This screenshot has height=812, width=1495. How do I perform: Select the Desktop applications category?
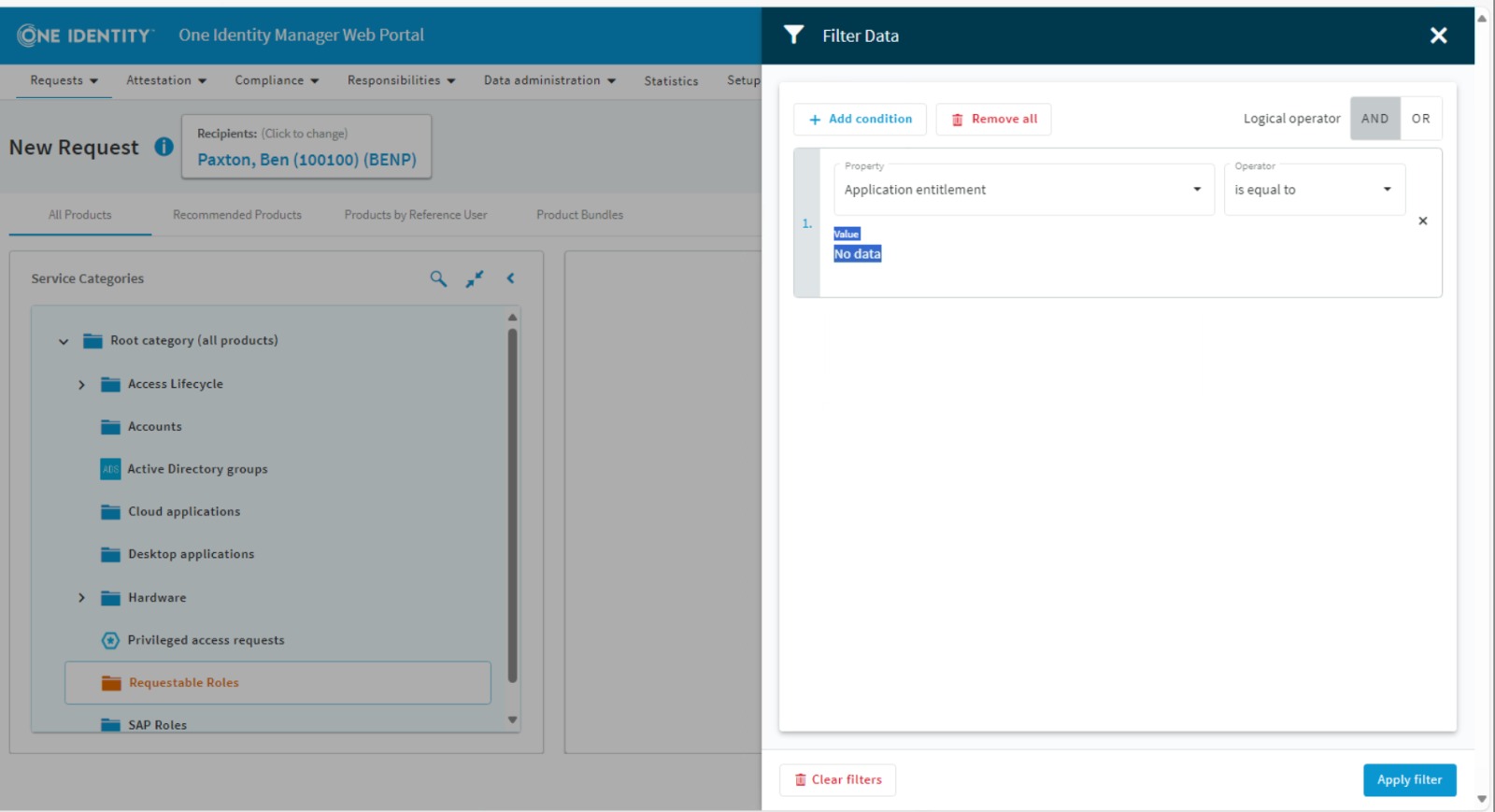click(191, 554)
